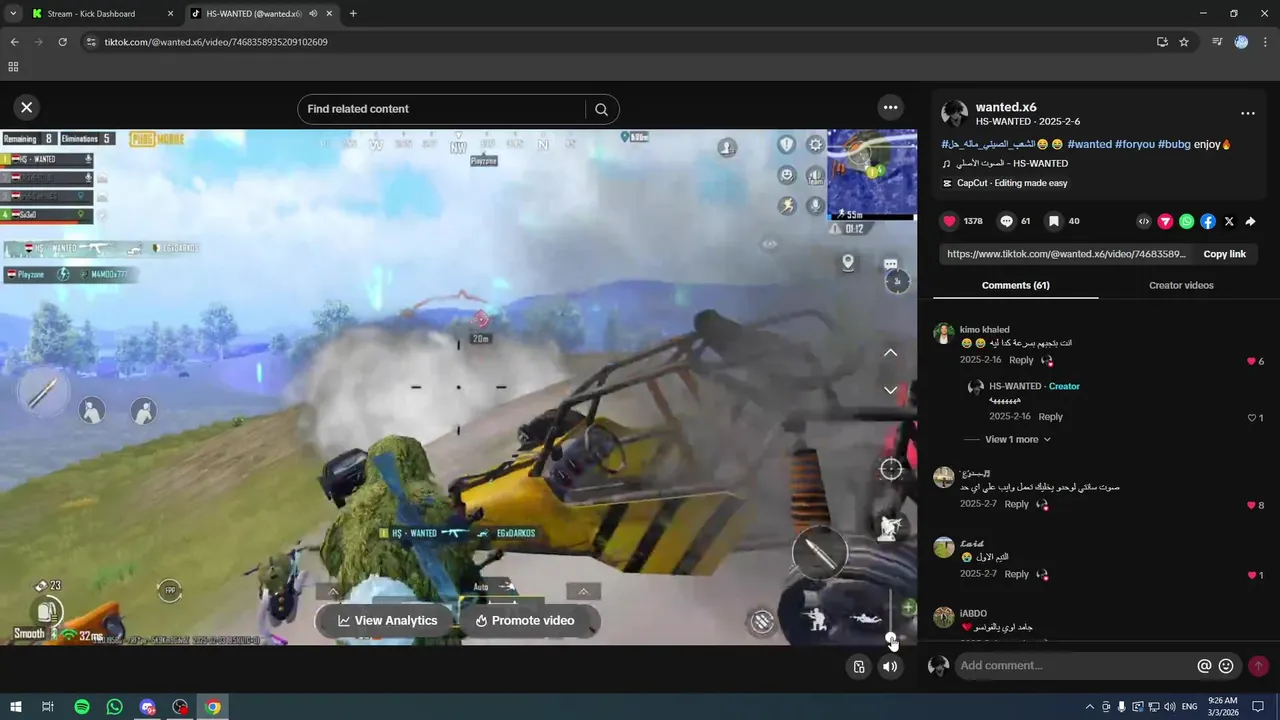Expand View 1 more replies

(1018, 439)
